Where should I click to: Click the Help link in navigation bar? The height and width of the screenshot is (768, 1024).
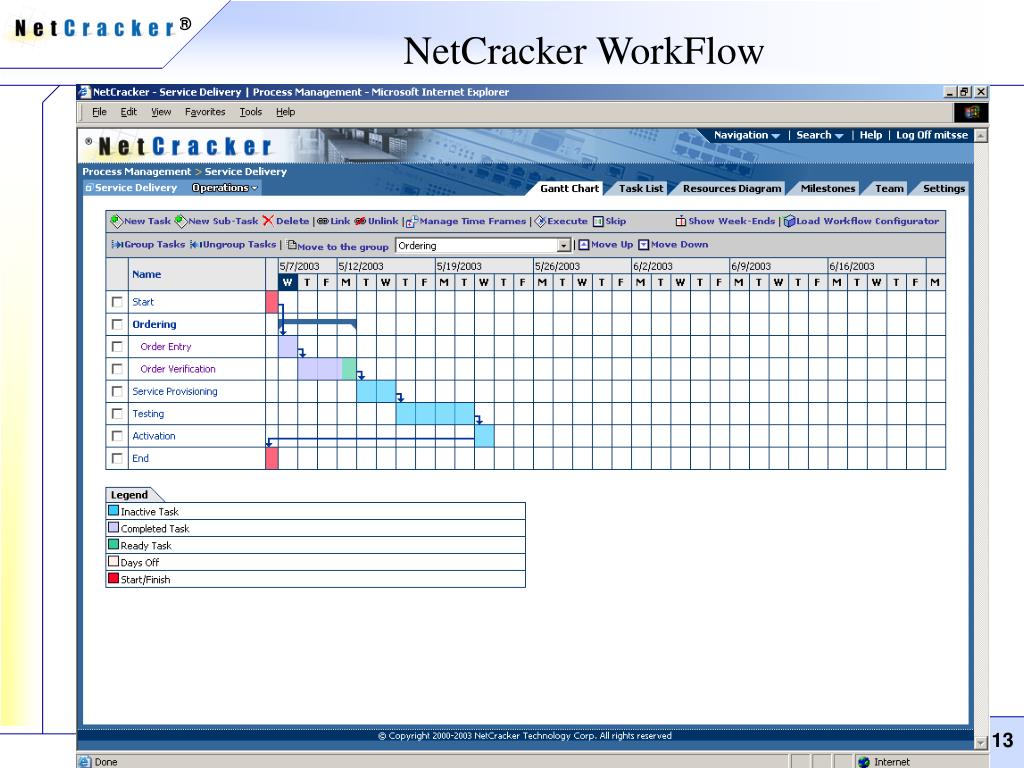[x=871, y=135]
